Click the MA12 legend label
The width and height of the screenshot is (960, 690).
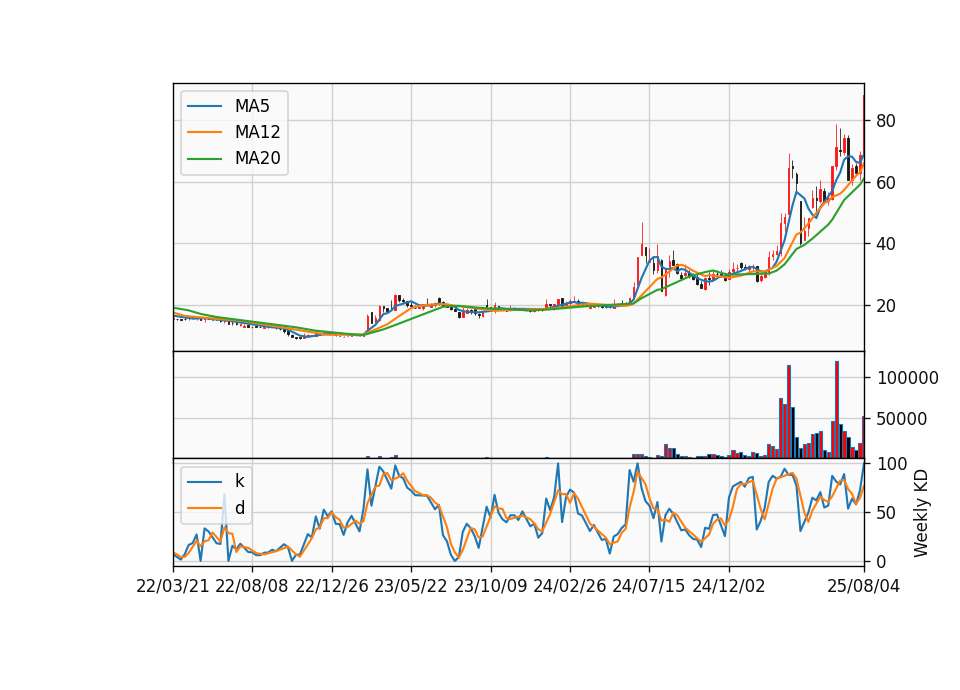(257, 132)
